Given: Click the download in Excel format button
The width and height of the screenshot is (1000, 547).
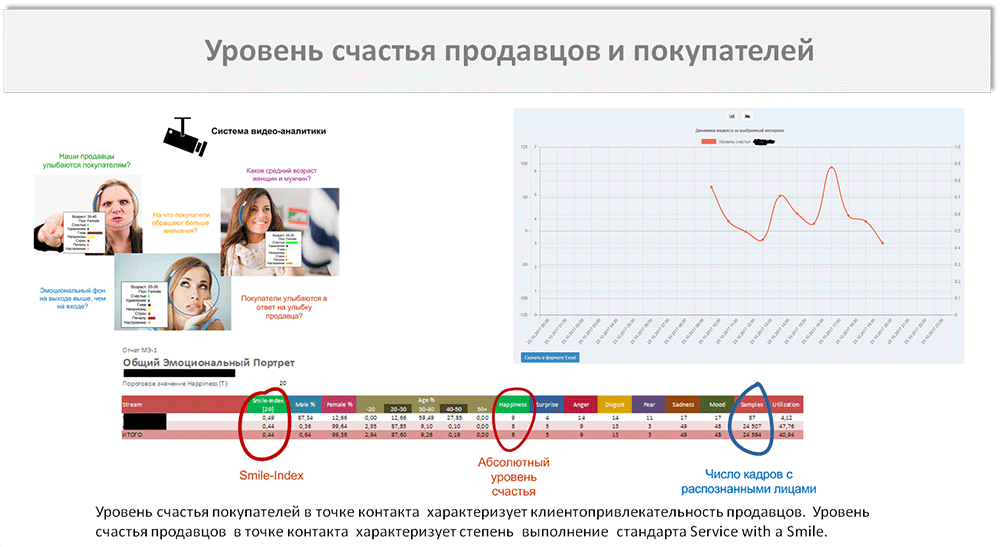Looking at the screenshot, I should tap(549, 357).
